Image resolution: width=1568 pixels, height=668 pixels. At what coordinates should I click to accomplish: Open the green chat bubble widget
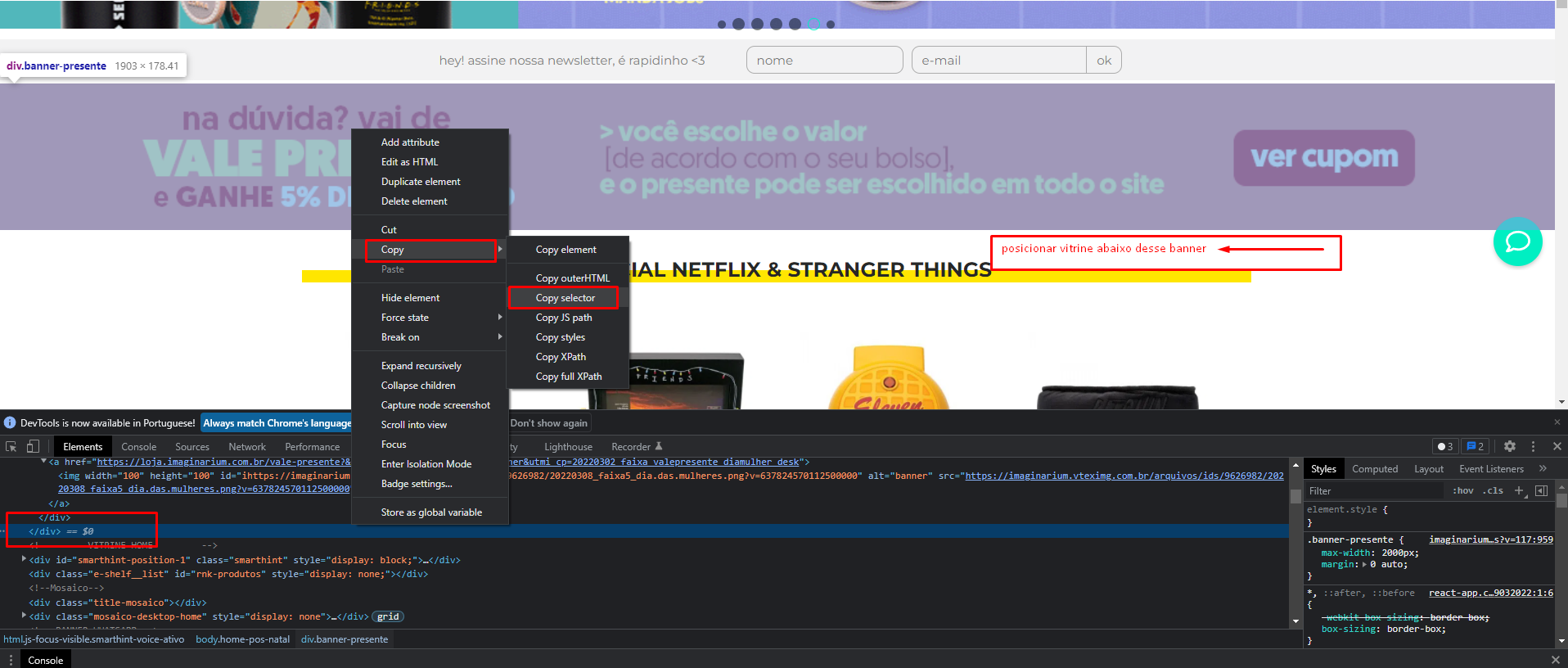coord(1518,241)
